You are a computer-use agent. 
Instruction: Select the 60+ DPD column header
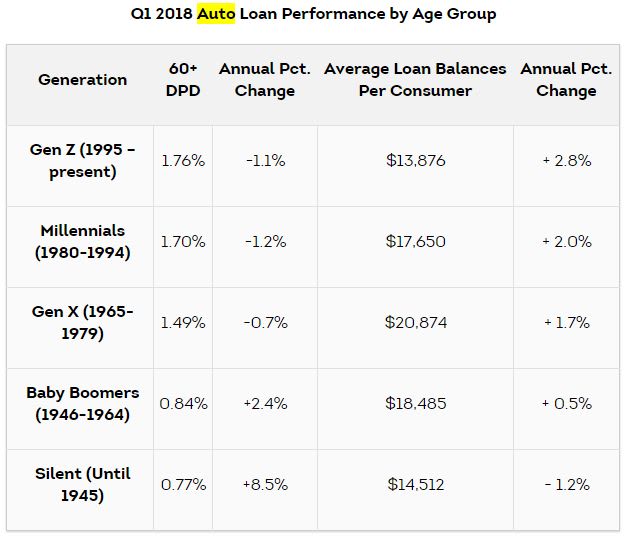tap(183, 80)
